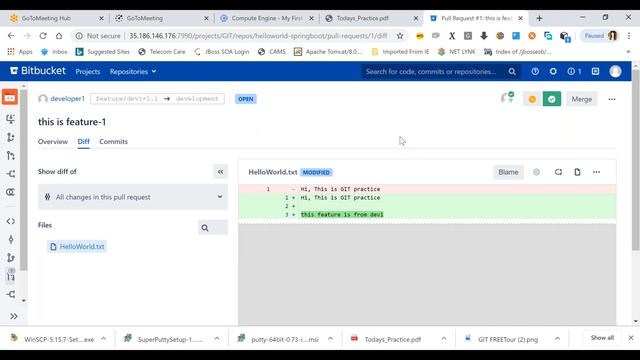Click the Merge button
Image resolution: width=640 pixels, height=360 pixels.
pos(582,99)
